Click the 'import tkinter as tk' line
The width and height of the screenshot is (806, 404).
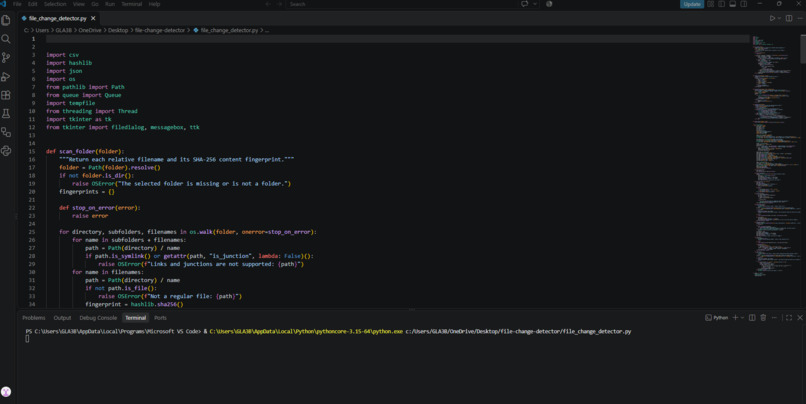click(79, 119)
